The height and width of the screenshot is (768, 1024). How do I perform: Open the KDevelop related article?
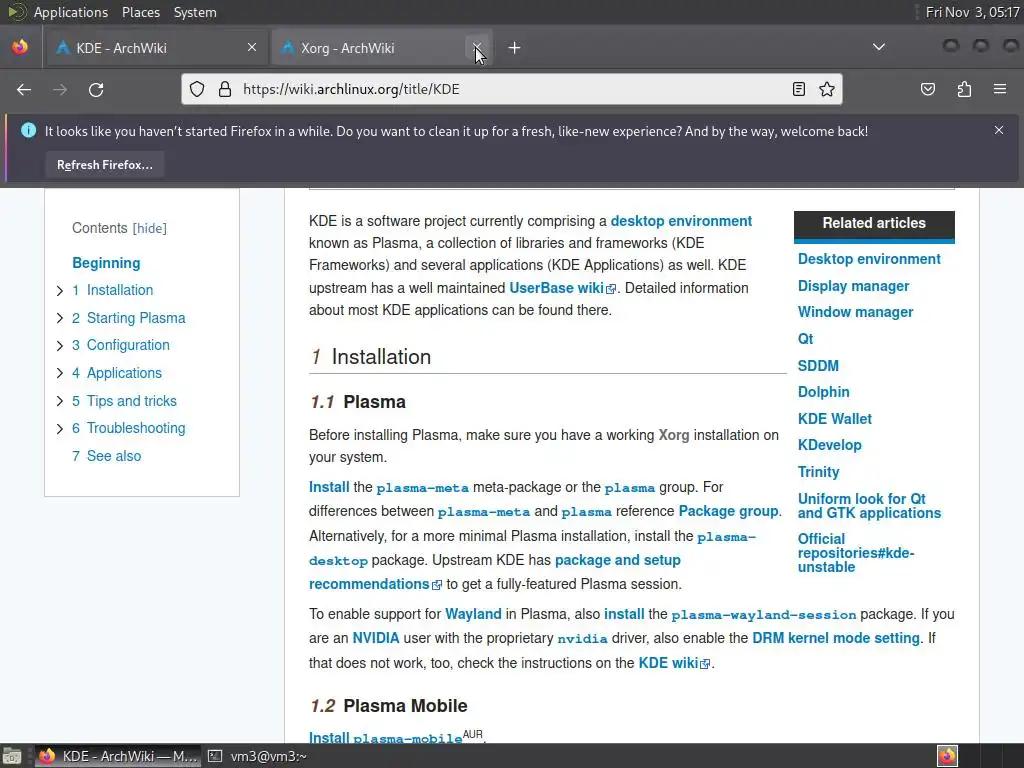click(829, 445)
